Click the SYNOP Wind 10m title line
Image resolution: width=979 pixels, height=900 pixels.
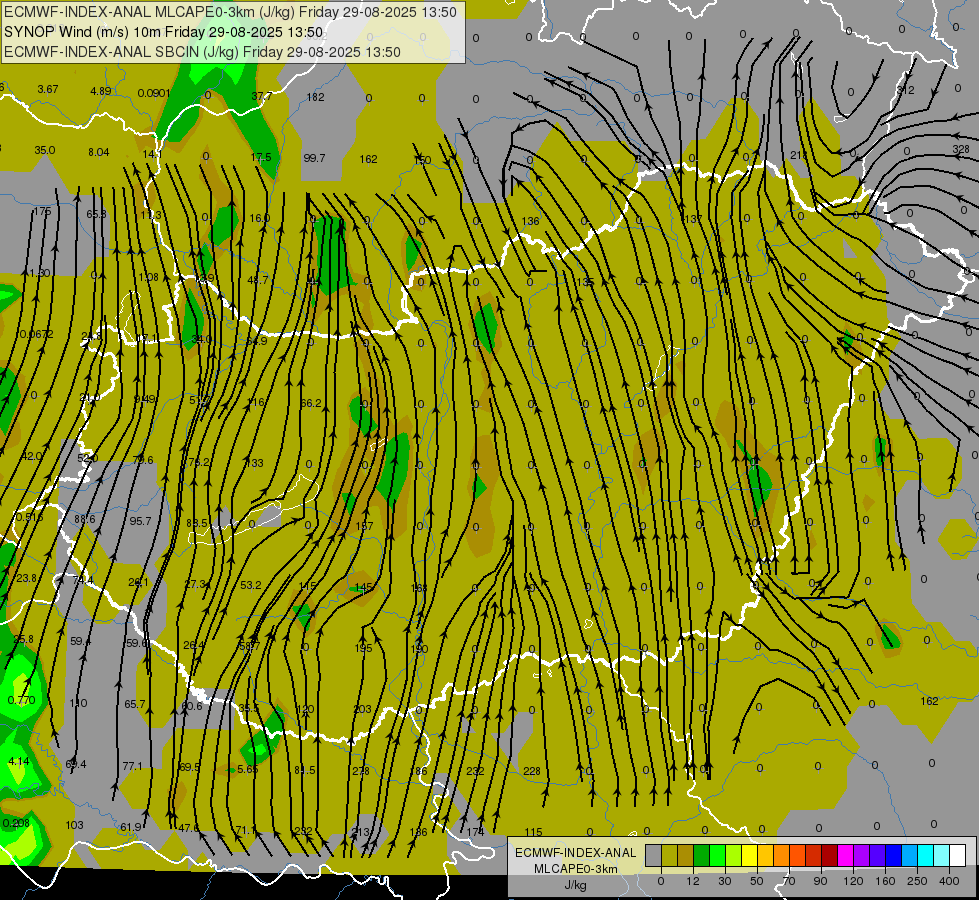[164, 32]
